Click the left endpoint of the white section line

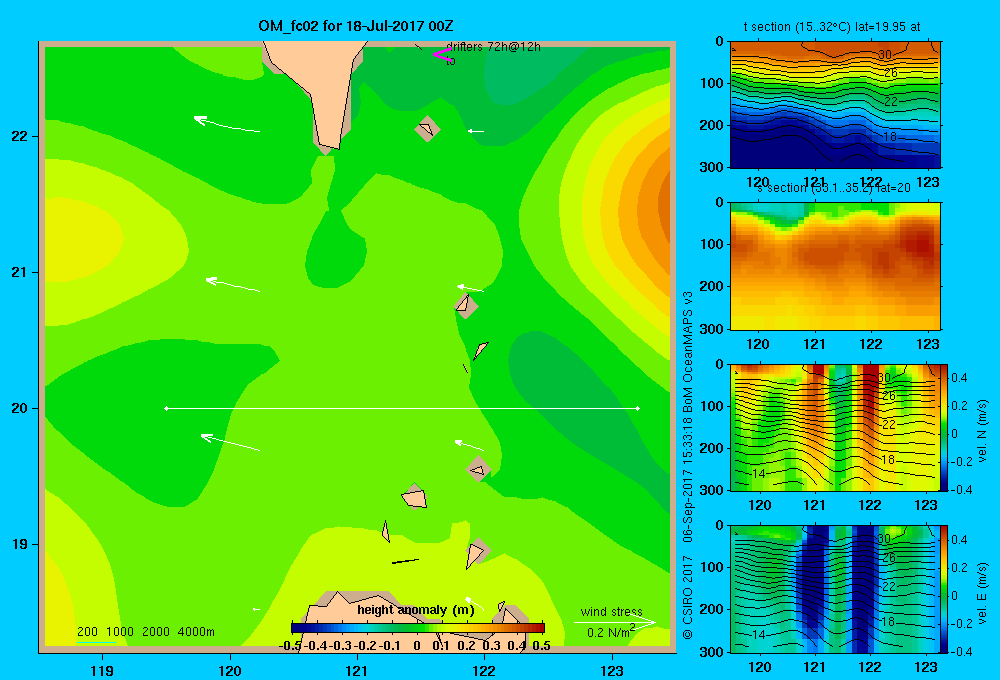point(166,408)
